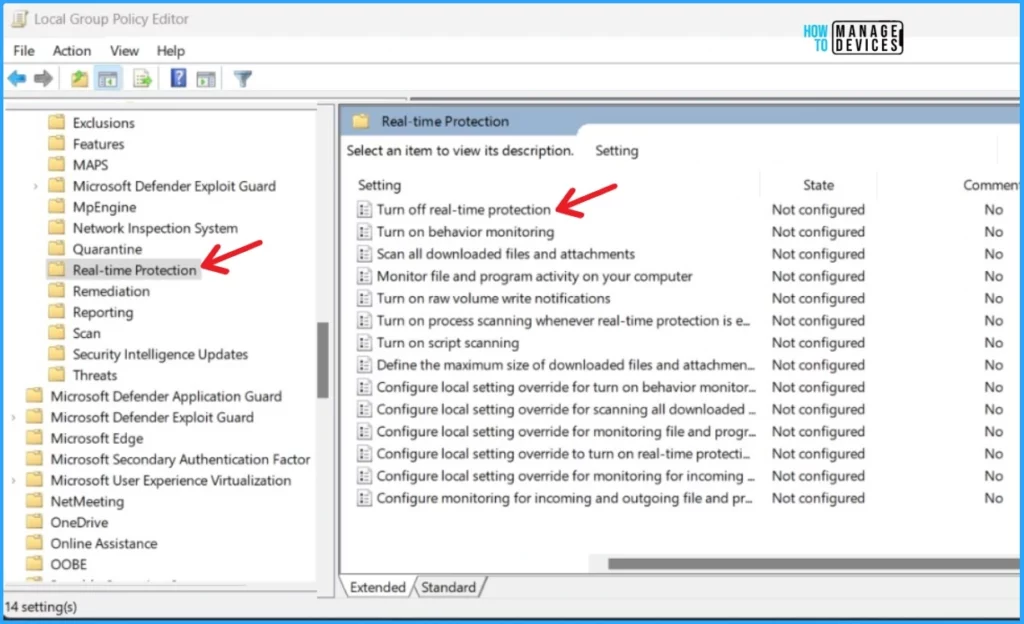Select Security Intelligence Updates folder
Viewport: 1024px width, 624px height.
pyautogui.click(x=160, y=354)
